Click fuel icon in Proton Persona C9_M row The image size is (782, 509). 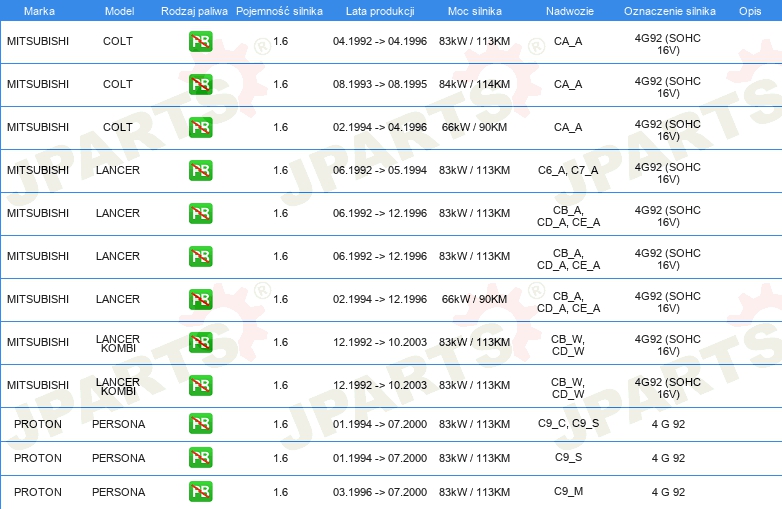(x=200, y=492)
